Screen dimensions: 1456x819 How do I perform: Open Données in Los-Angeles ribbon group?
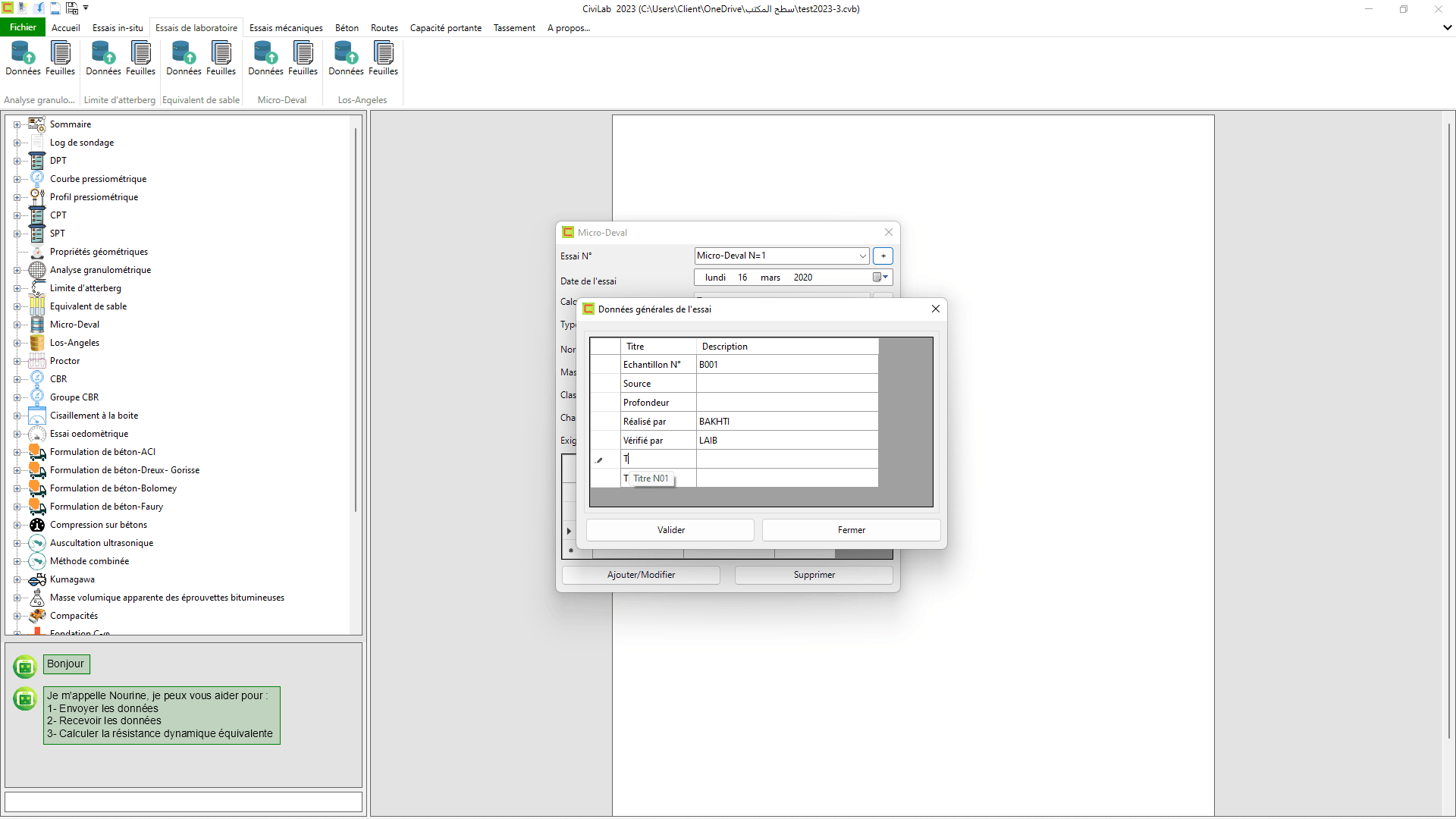click(x=346, y=58)
